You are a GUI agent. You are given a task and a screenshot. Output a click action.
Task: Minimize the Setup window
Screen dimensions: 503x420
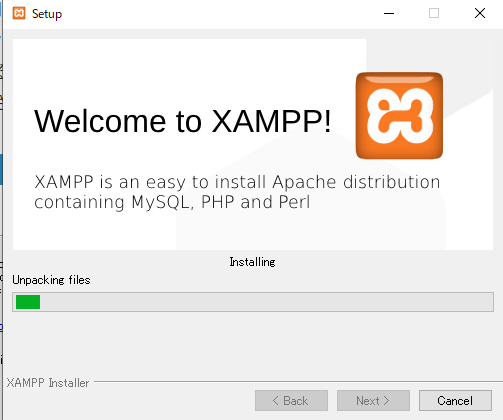[389, 14]
